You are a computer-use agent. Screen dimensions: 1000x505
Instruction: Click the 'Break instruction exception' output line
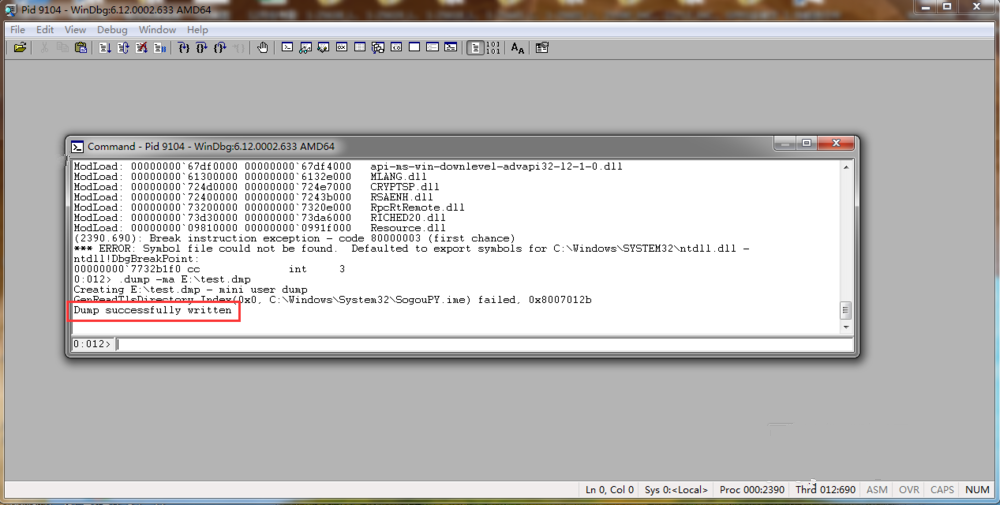click(294, 238)
